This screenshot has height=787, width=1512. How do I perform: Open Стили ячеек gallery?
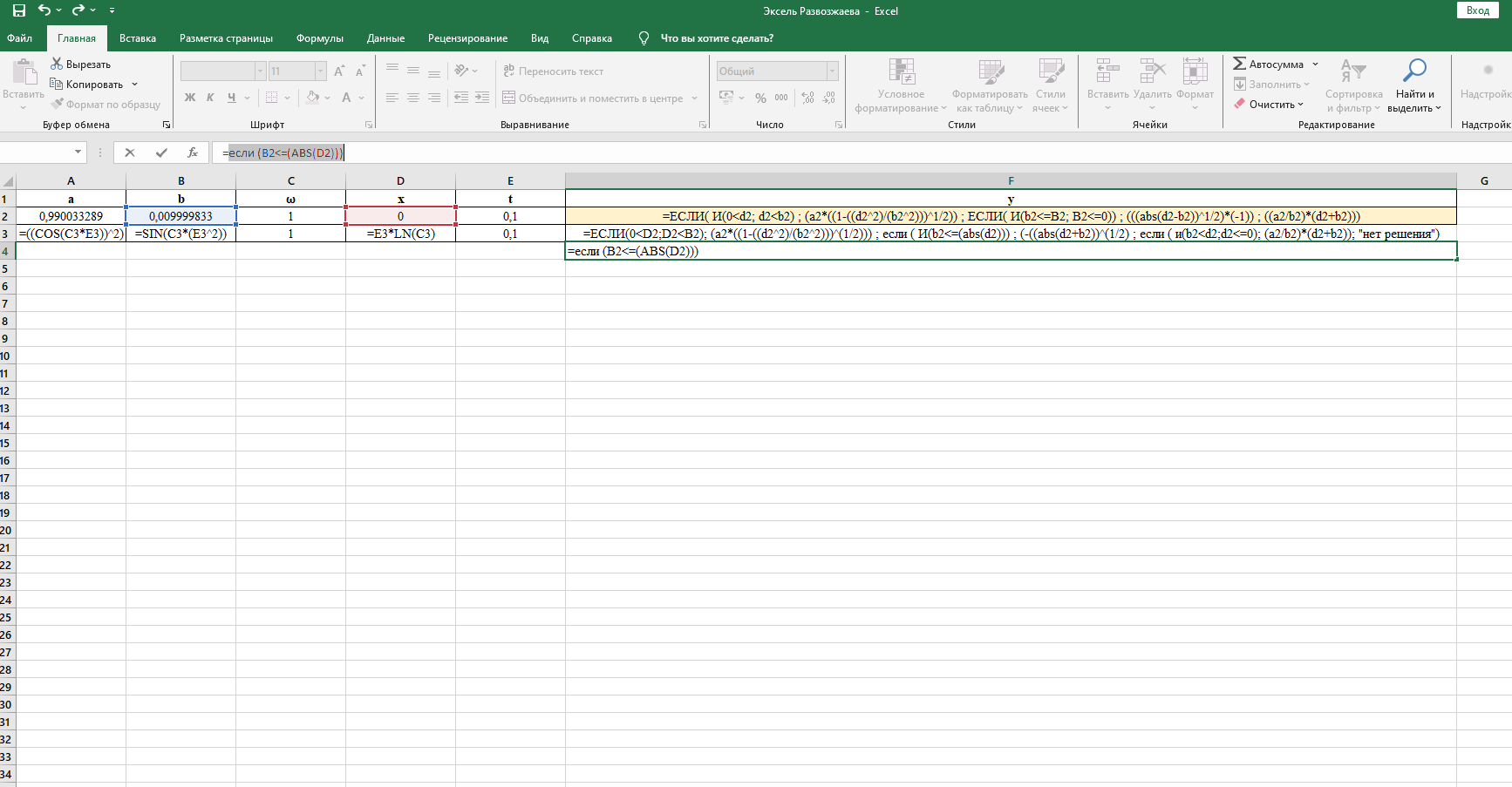(1051, 85)
